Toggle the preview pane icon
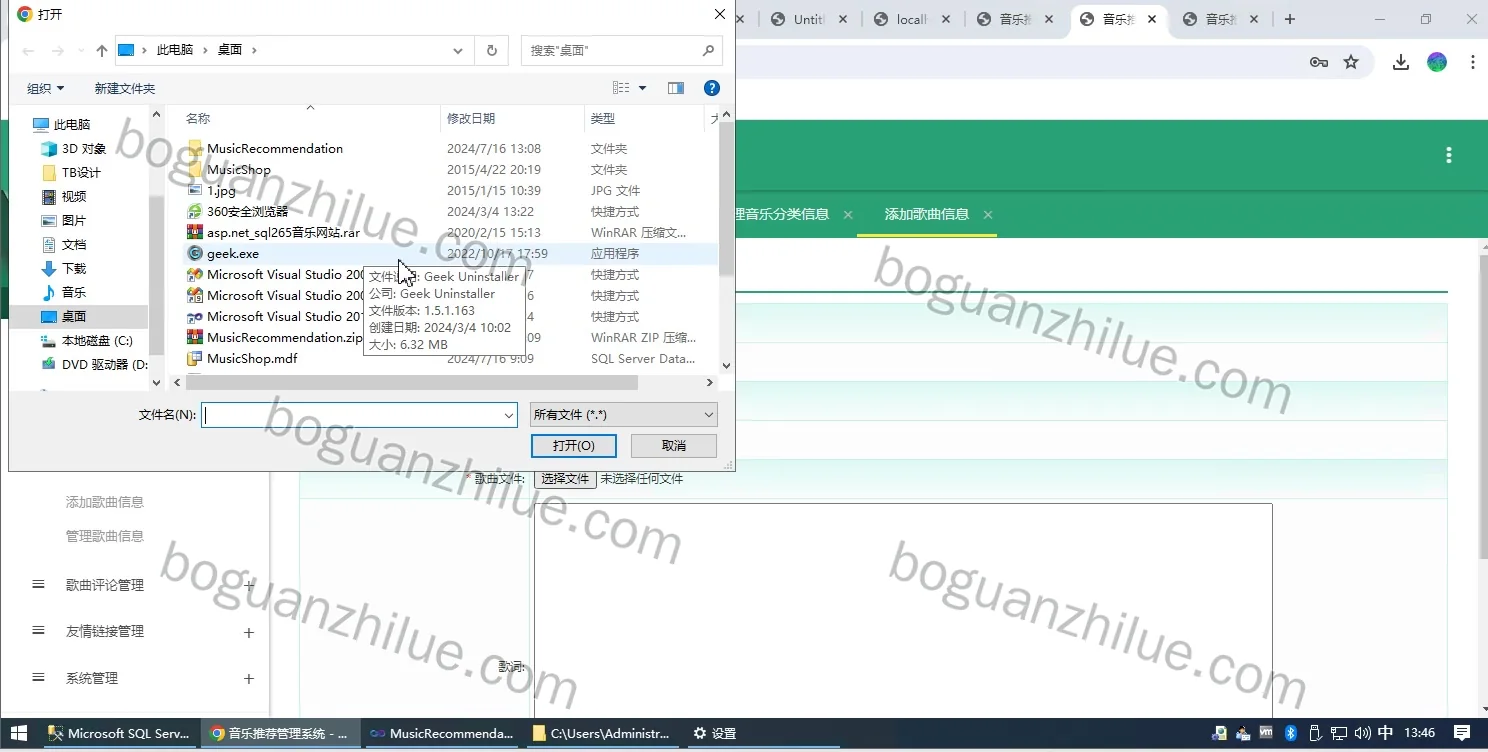The height and width of the screenshot is (752, 1488). click(x=676, y=88)
